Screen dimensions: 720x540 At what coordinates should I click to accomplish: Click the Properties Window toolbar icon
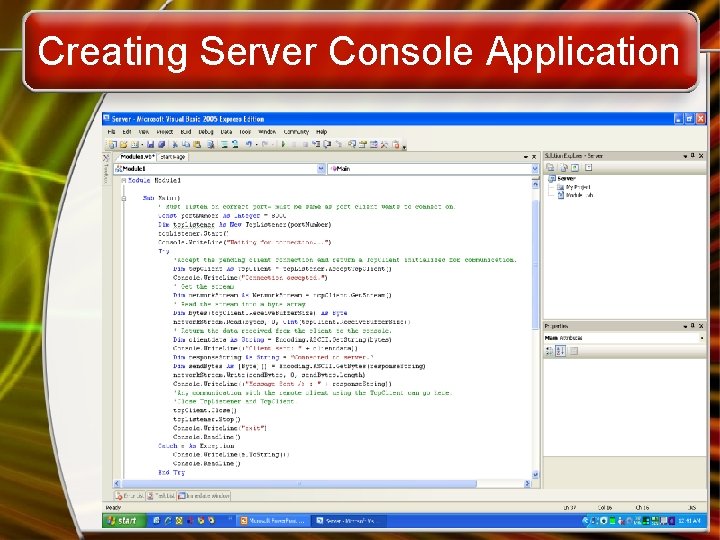pyautogui.click(x=363, y=145)
